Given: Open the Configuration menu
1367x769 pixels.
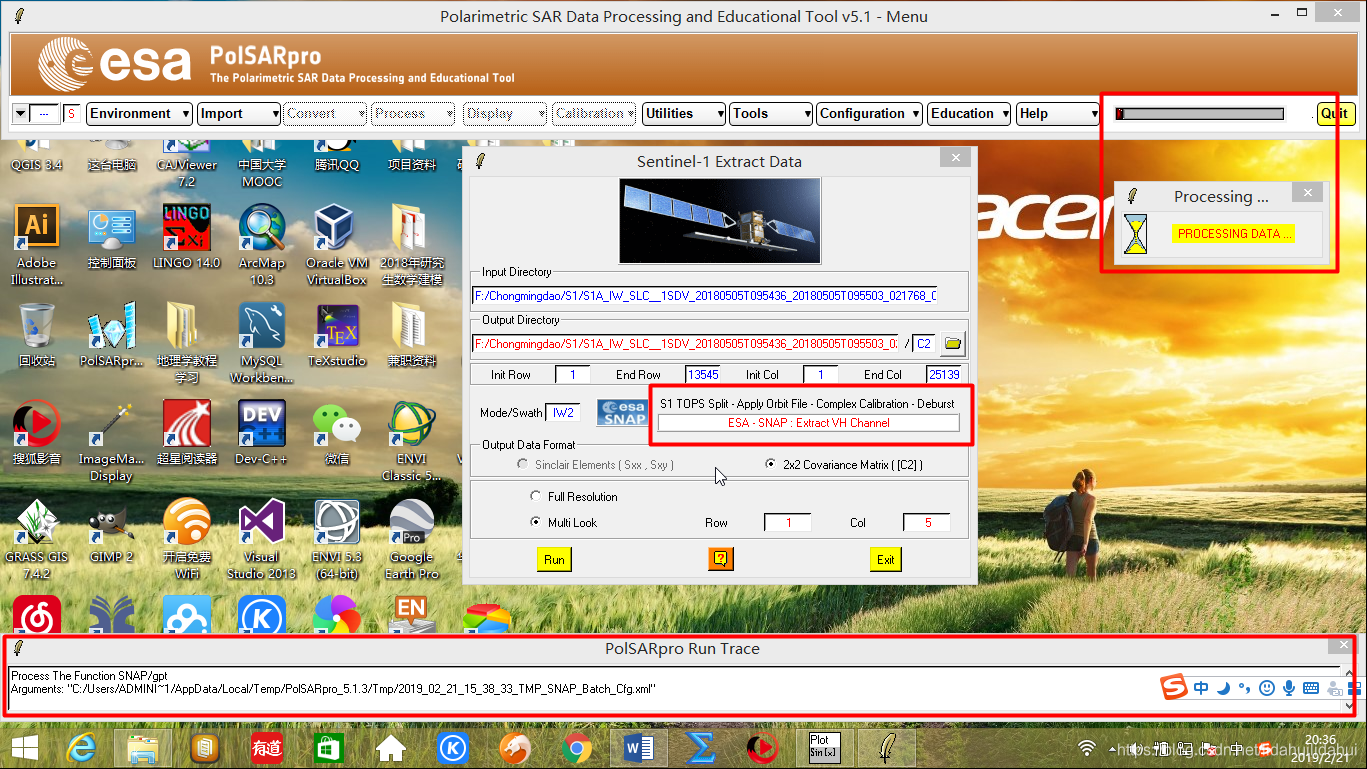Looking at the screenshot, I should (869, 114).
